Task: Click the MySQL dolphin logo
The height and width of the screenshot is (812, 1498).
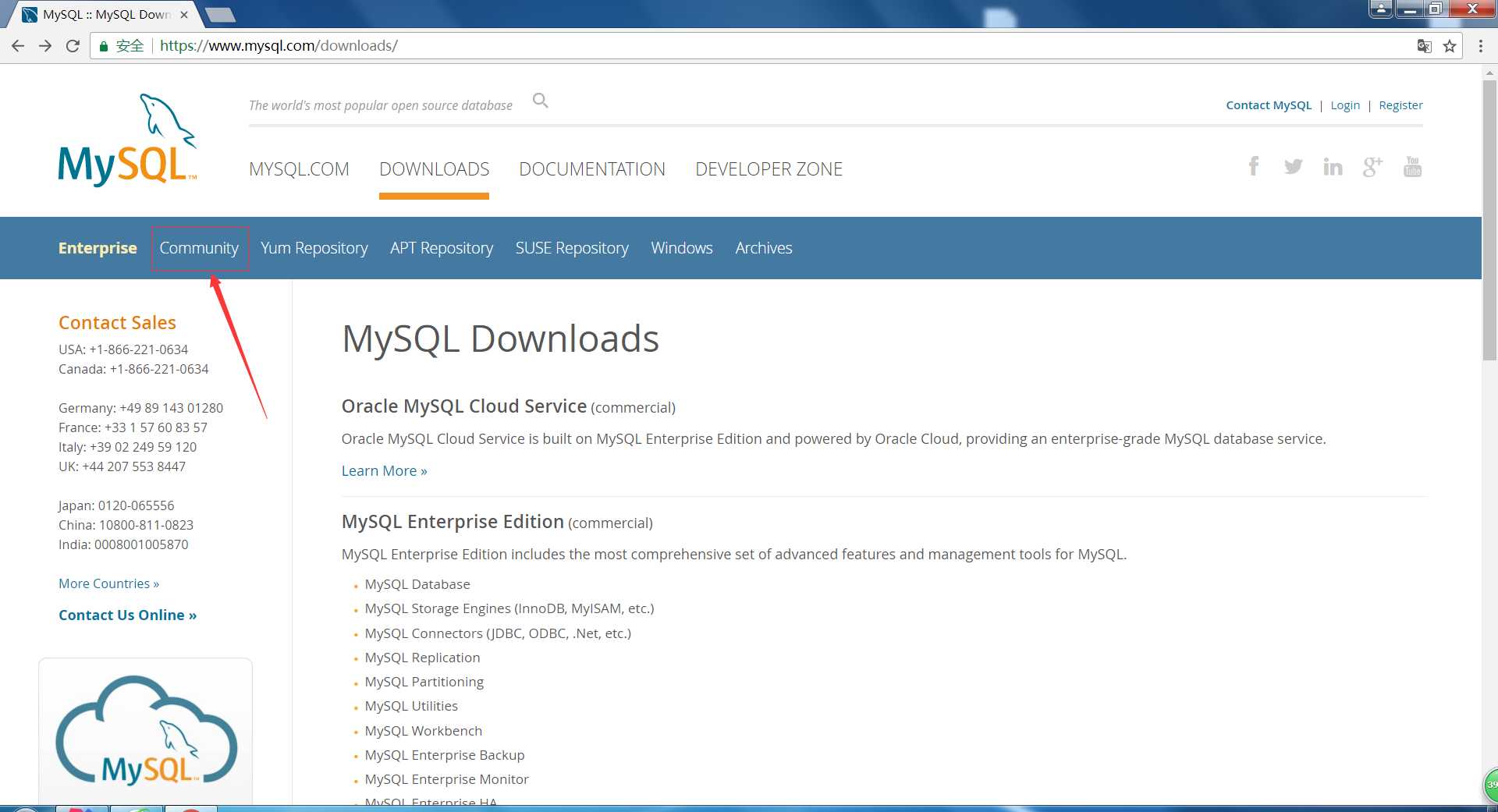Action: [128, 140]
